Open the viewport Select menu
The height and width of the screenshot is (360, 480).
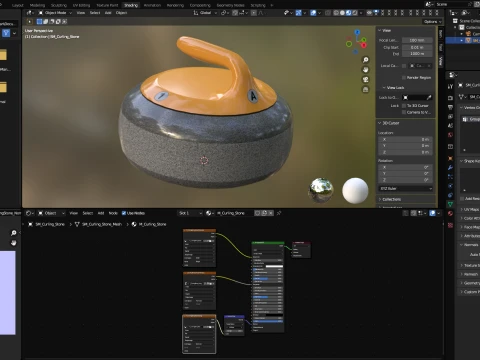(95, 13)
